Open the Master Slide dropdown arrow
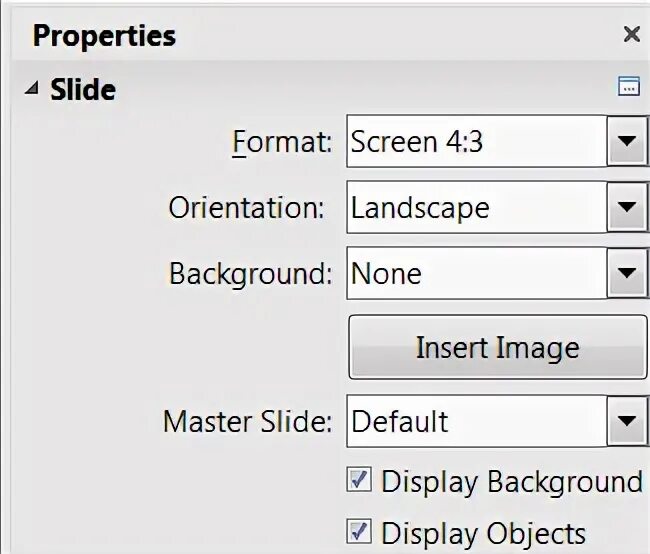 click(626, 420)
